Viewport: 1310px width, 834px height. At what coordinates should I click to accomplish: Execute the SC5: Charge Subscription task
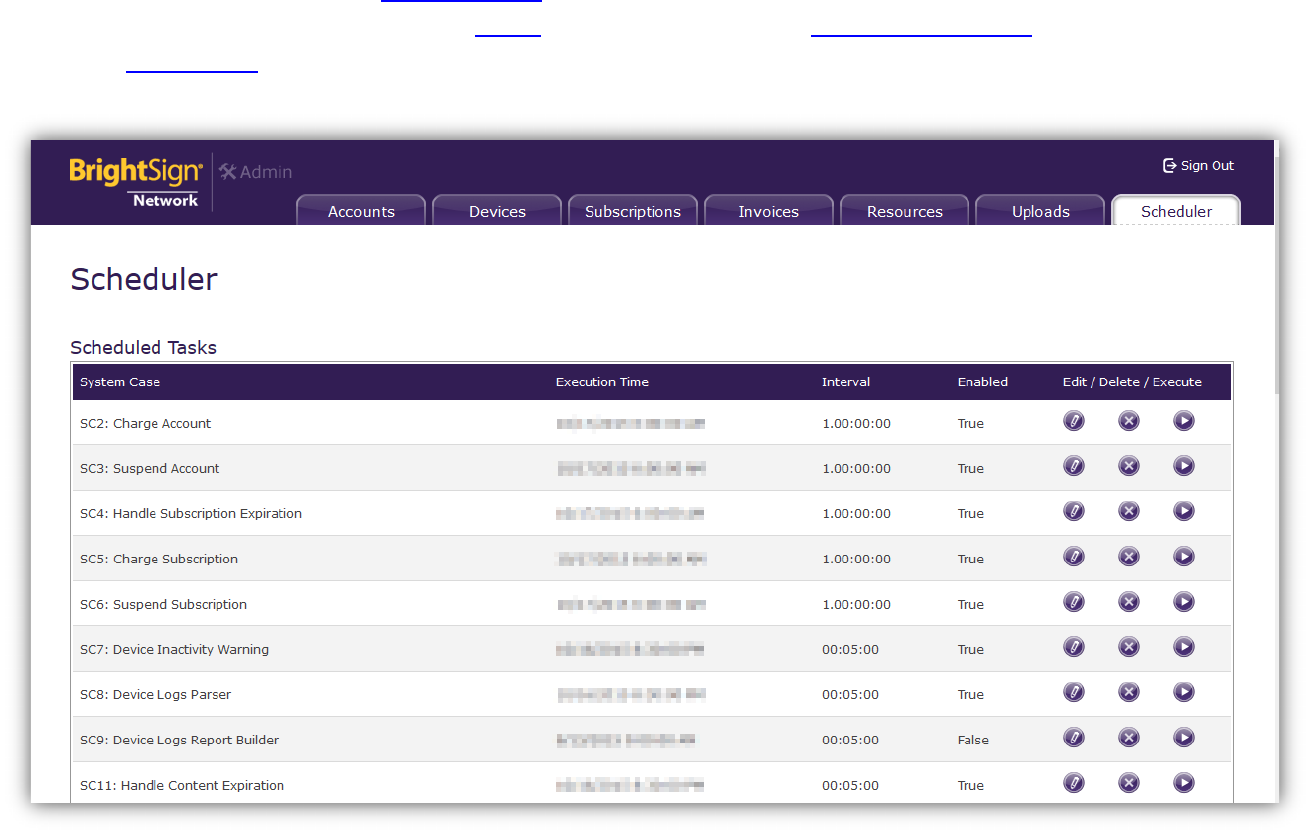(x=1184, y=556)
